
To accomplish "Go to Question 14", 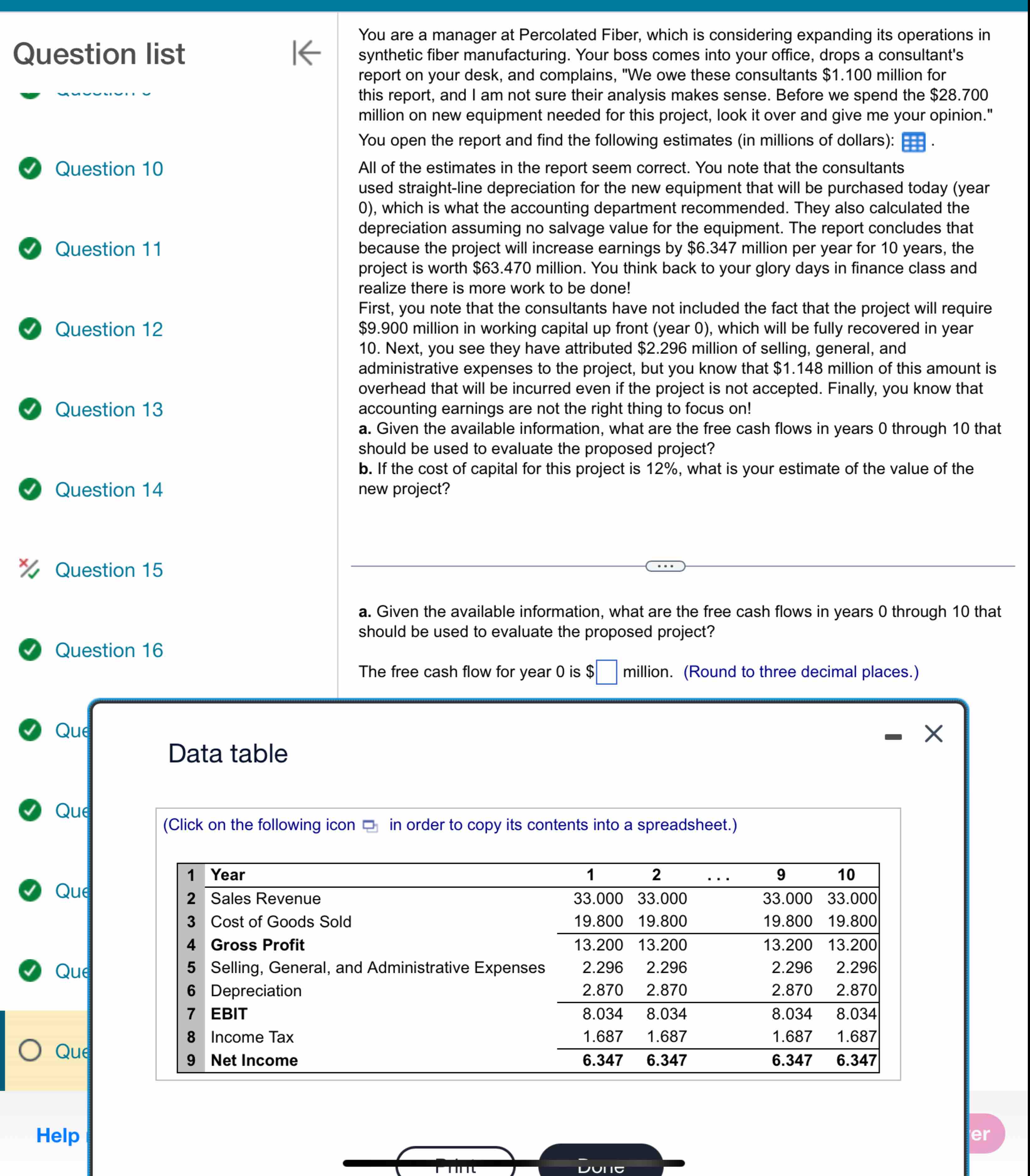I will point(109,490).
